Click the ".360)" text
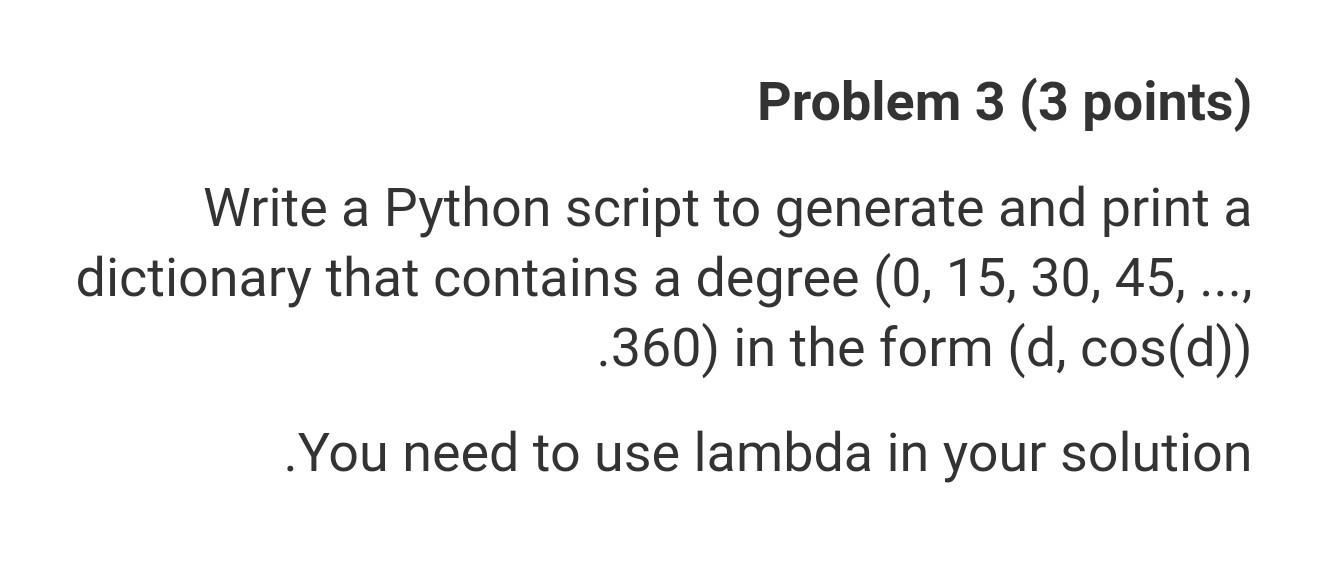Viewport: 1338px width, 584px height. pyautogui.click(x=657, y=348)
